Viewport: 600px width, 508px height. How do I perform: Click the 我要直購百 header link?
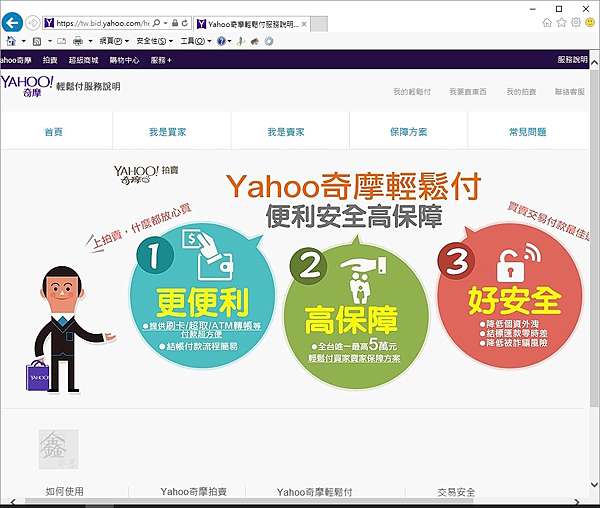(468, 91)
